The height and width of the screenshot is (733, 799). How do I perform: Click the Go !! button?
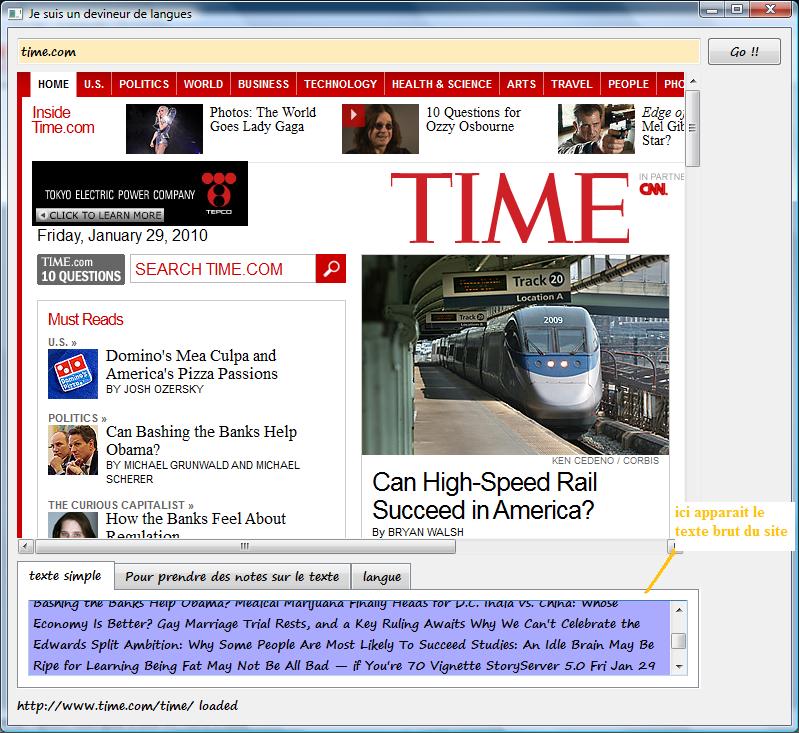pyautogui.click(x=744, y=51)
